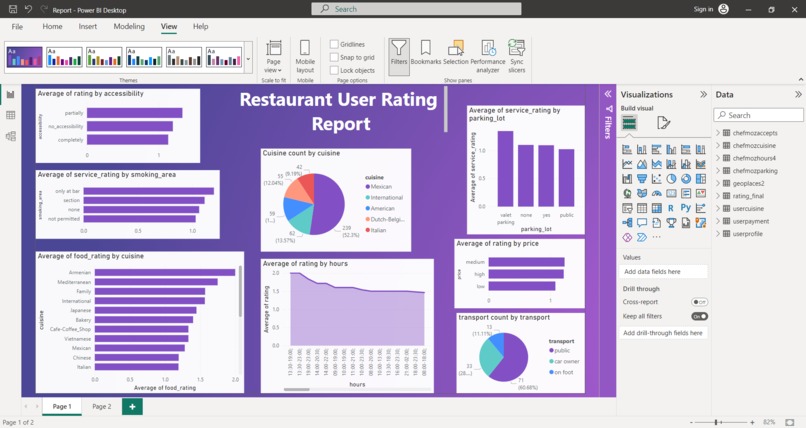Open Model view from left sidebar
The image size is (806, 428).
point(11,136)
